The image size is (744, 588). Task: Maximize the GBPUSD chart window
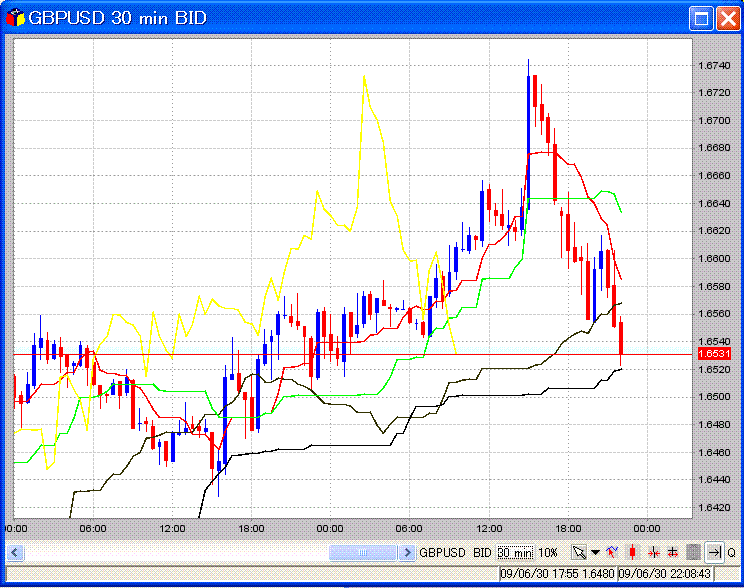(x=701, y=17)
